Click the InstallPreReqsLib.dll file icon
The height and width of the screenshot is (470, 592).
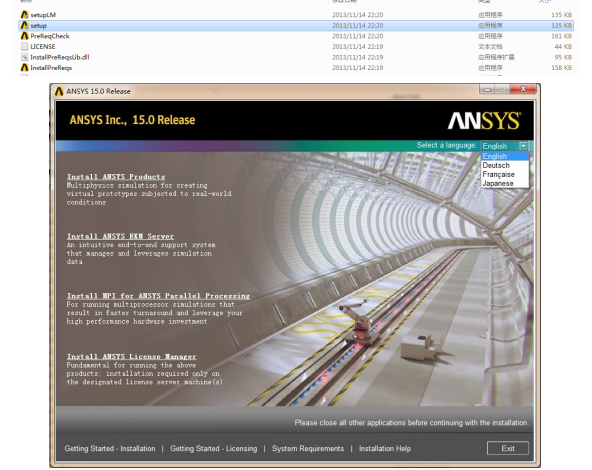point(25,57)
